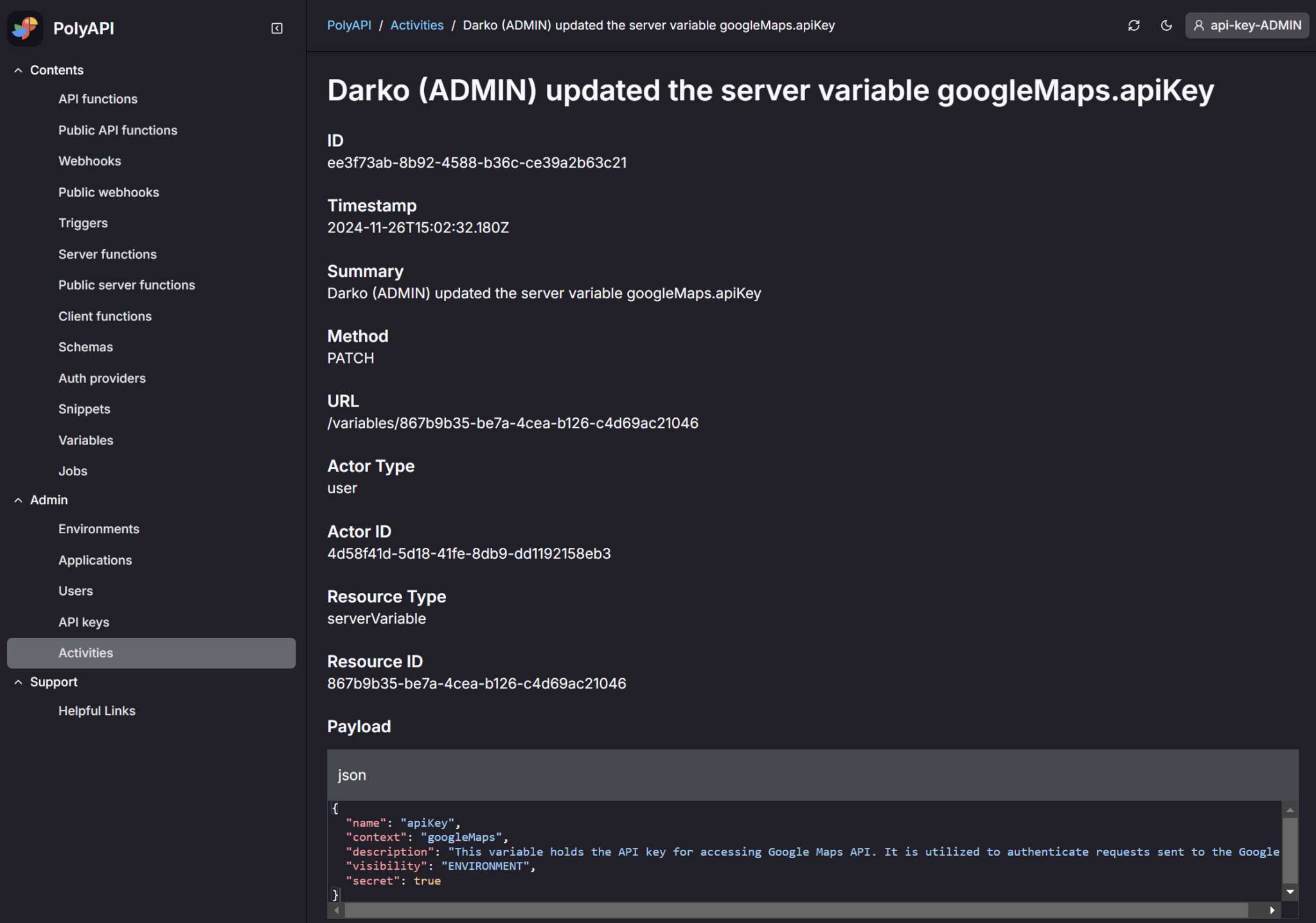Toggle dark mode moon icon
The width and height of the screenshot is (1316, 923).
tap(1166, 26)
